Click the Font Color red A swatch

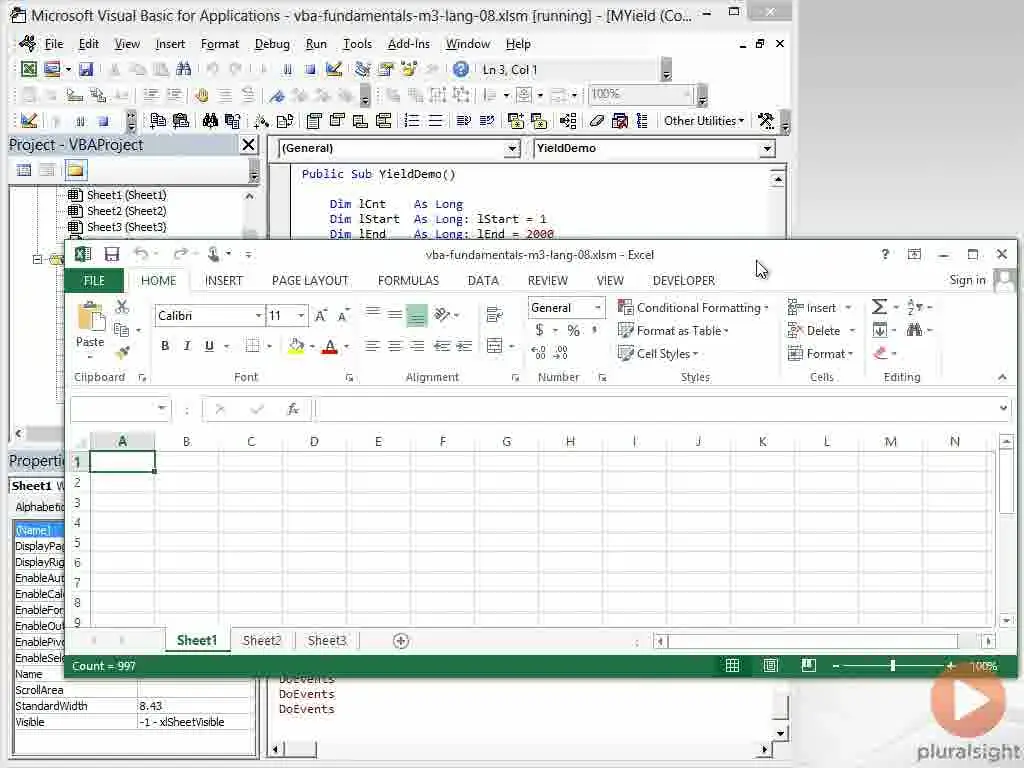330,346
